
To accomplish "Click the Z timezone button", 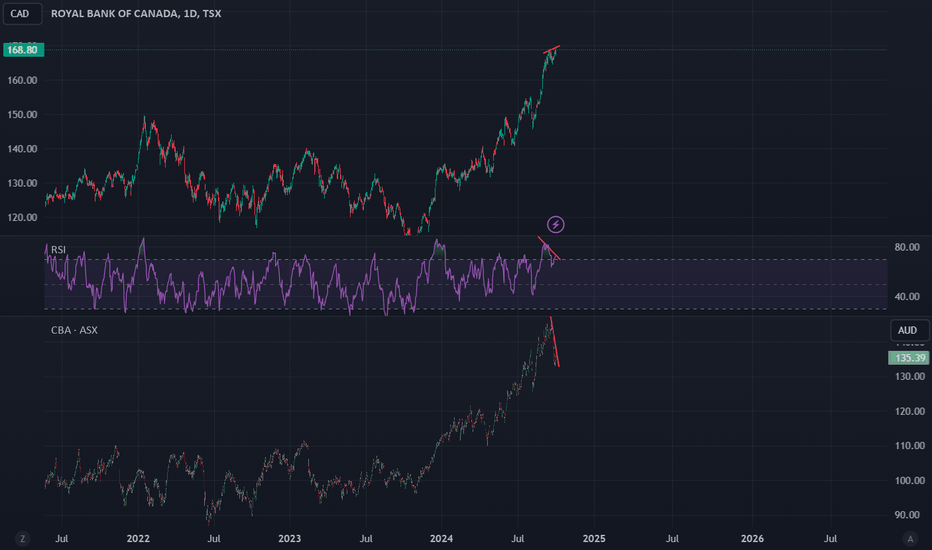I will [23, 539].
